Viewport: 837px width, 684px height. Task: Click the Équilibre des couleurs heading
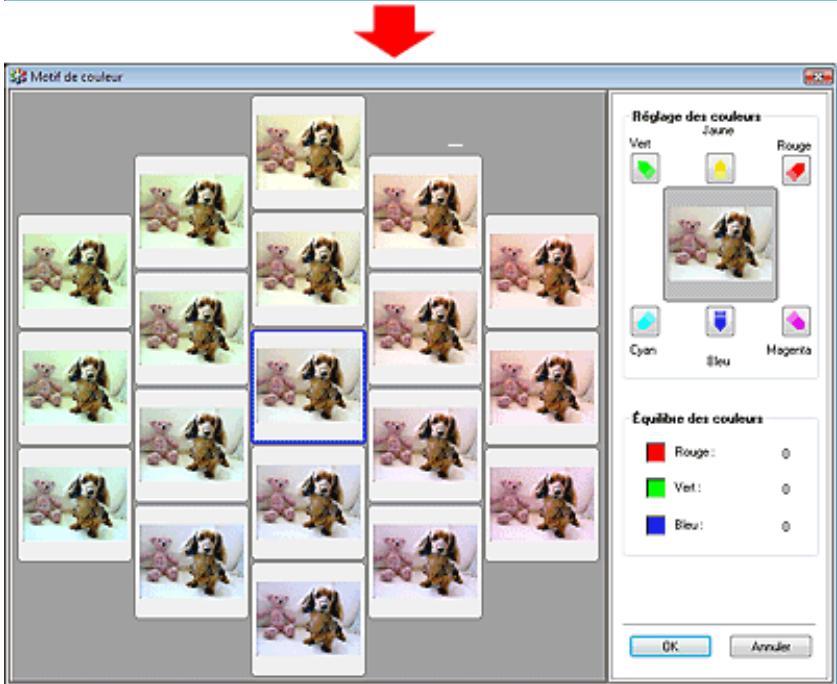697,419
